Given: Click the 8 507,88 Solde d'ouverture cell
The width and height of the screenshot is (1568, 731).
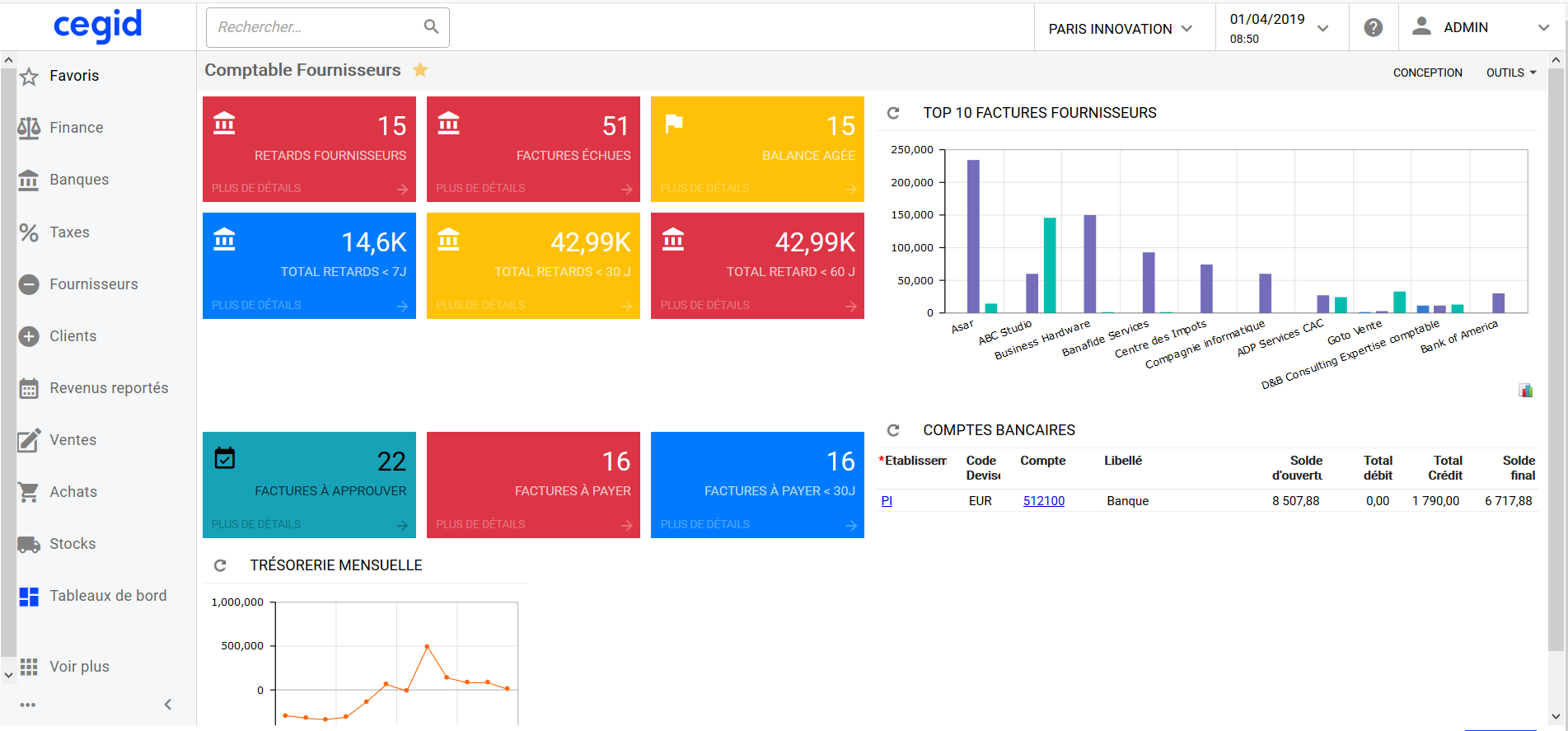Looking at the screenshot, I should coord(1295,501).
